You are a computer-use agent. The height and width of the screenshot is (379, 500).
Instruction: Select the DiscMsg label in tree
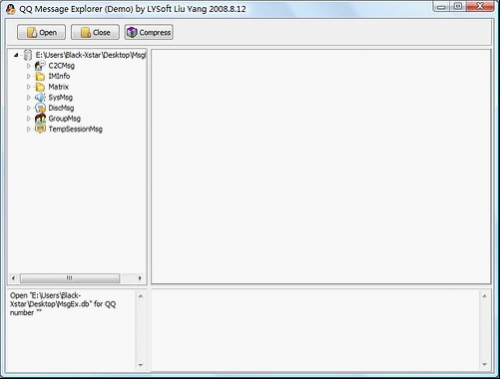(61, 108)
